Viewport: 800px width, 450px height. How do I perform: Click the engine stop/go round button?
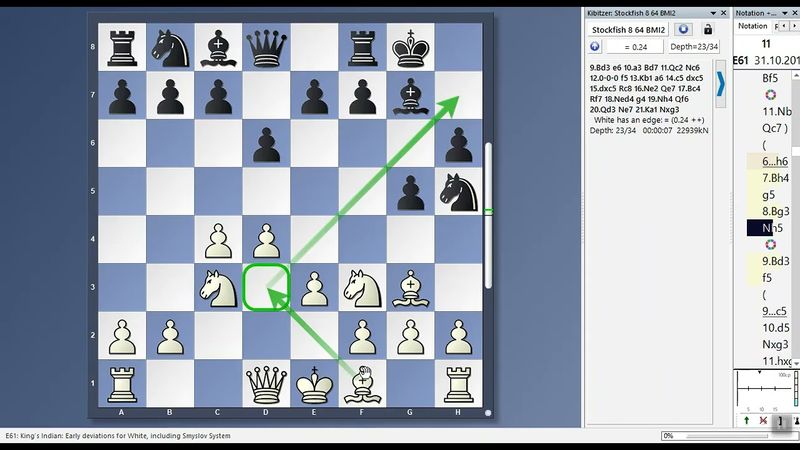point(686,29)
